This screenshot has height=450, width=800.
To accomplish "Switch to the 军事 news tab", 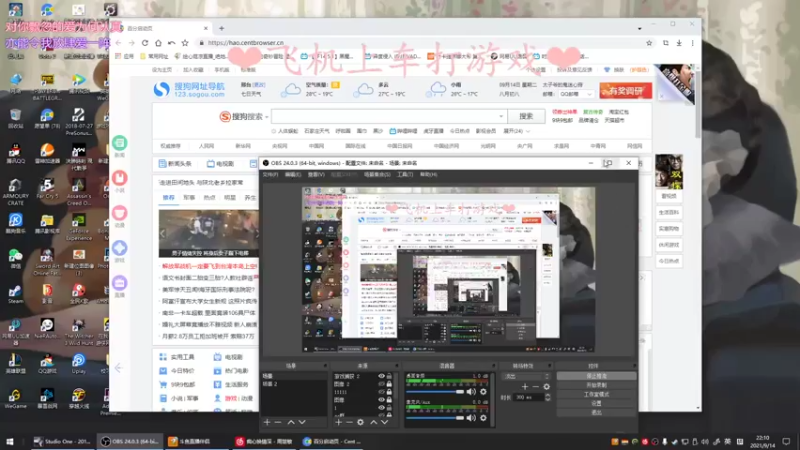I will tap(189, 197).
